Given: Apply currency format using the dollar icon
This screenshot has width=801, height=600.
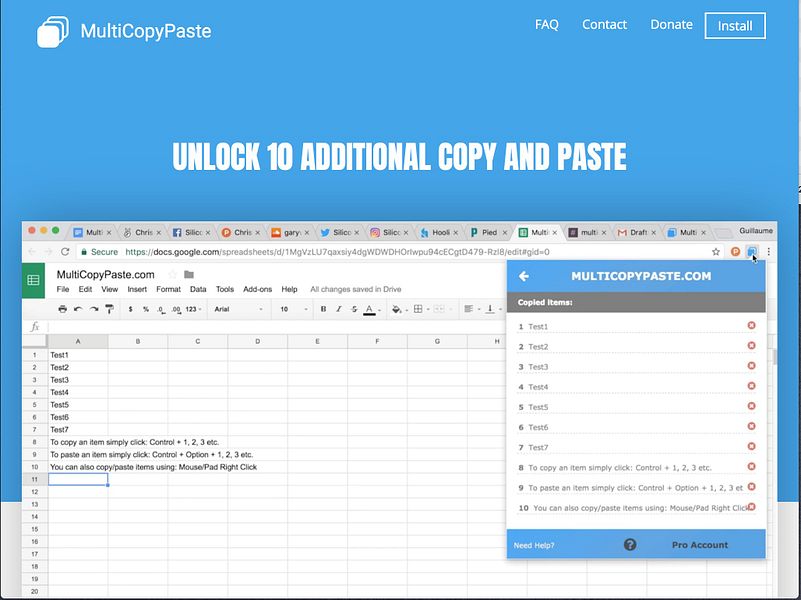Looking at the screenshot, I should coord(129,309).
